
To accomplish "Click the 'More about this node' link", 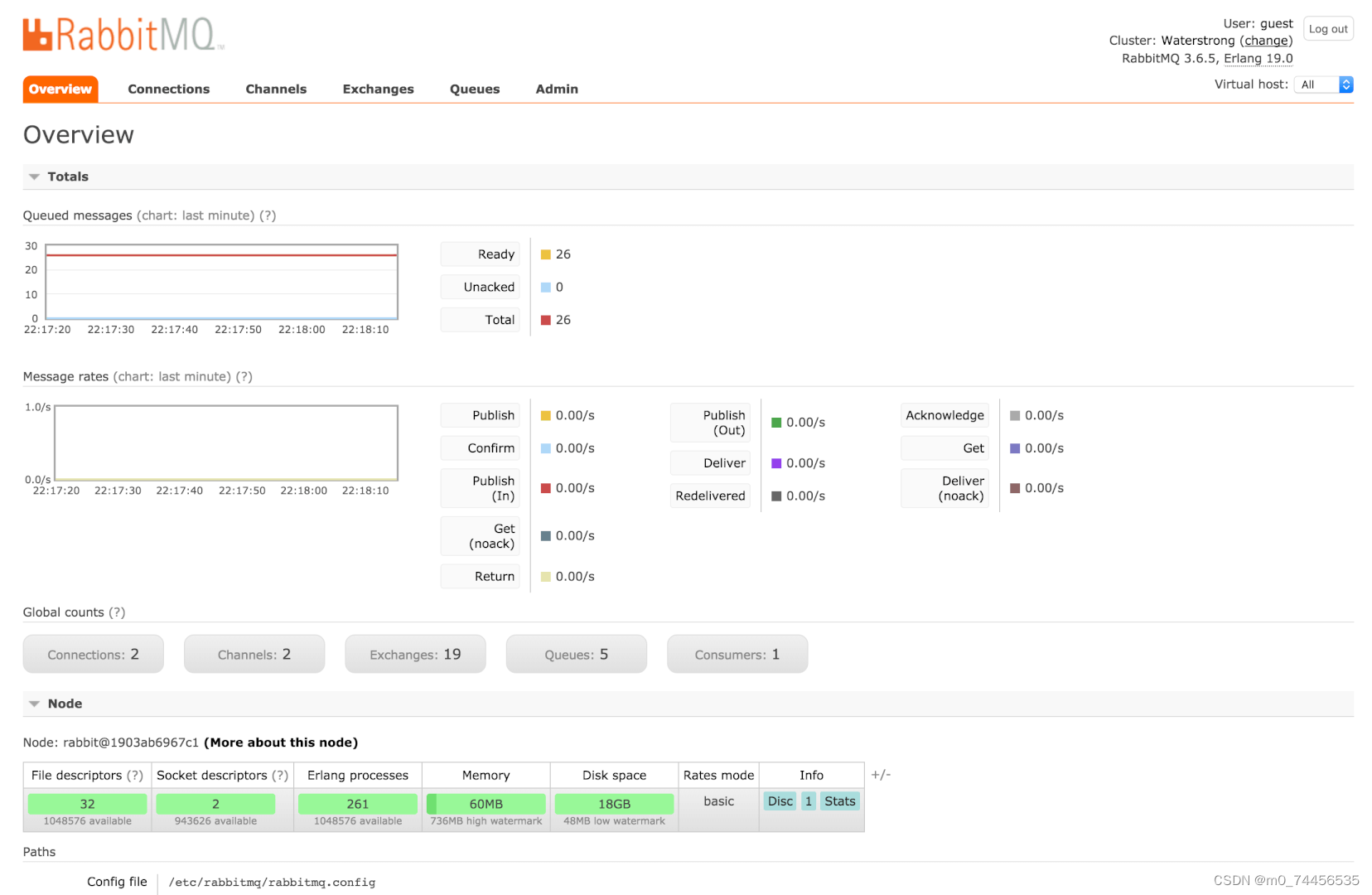I will point(281,743).
